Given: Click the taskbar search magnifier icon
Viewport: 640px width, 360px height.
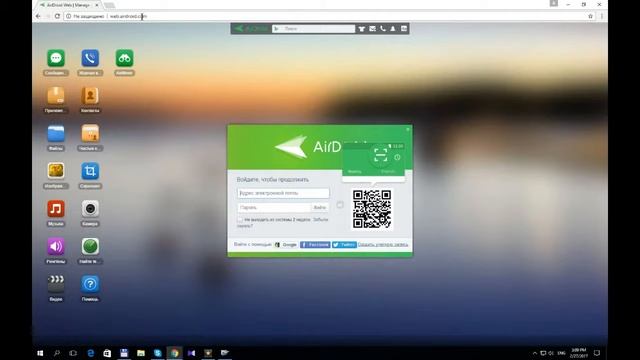Looking at the screenshot, I should (x=57, y=353).
